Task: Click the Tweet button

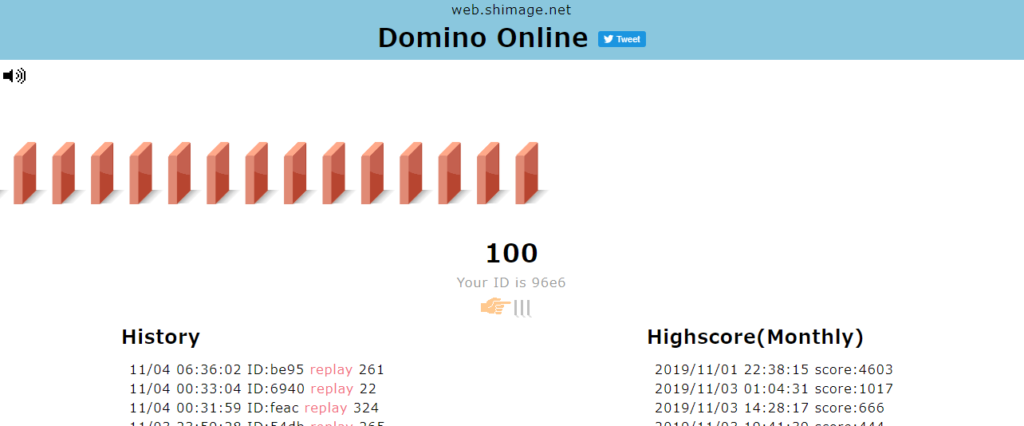Action: coord(621,39)
